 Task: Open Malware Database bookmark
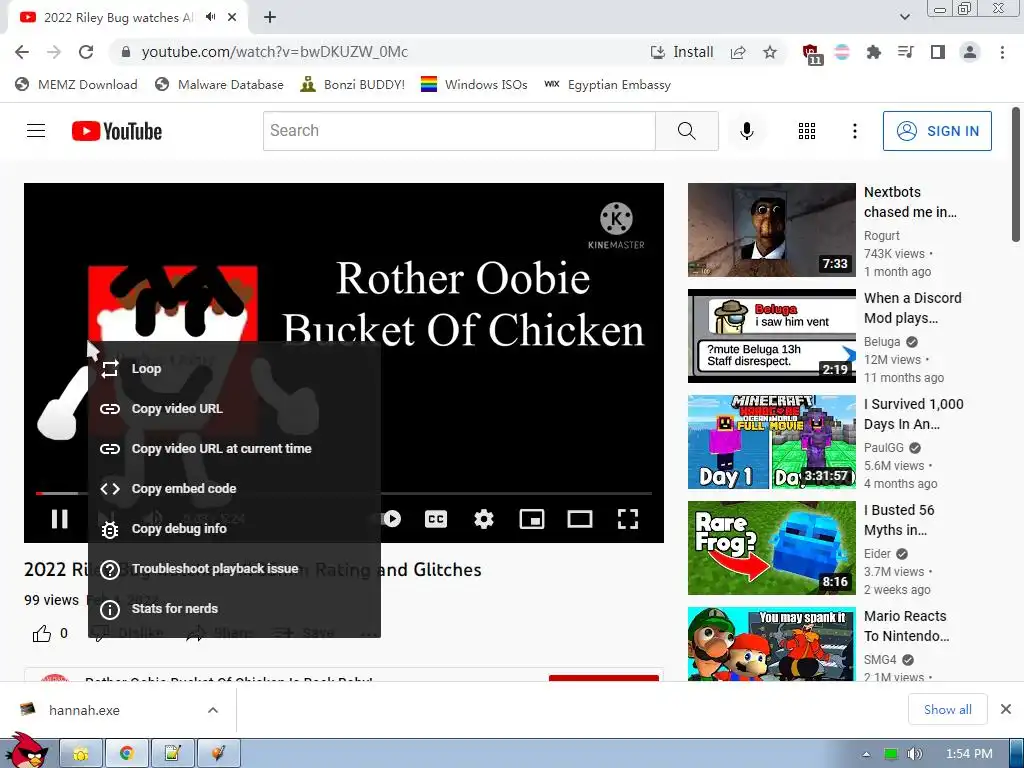219,84
